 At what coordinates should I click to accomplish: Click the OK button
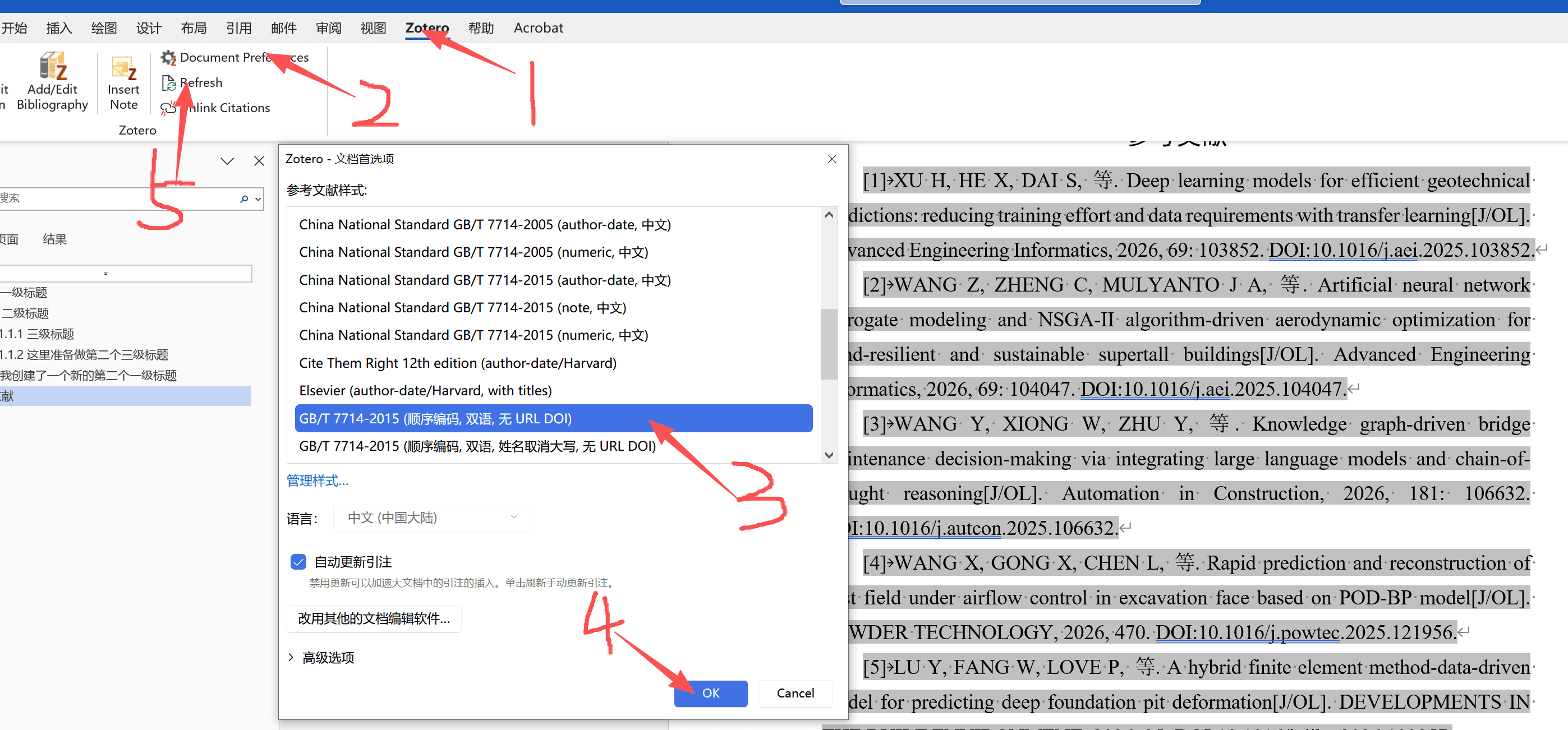710,693
